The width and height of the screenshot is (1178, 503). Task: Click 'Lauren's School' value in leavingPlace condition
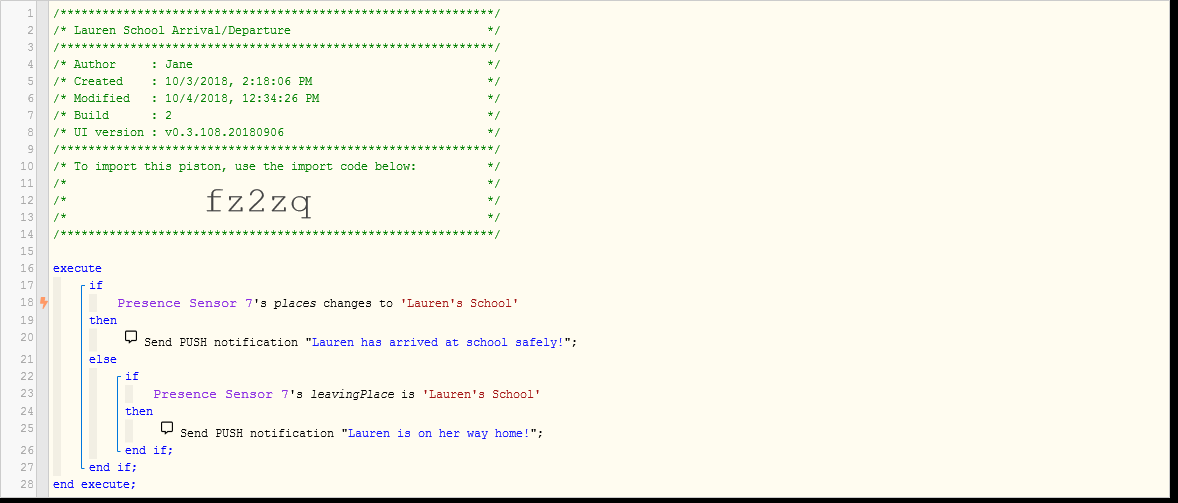pyautogui.click(x=481, y=394)
